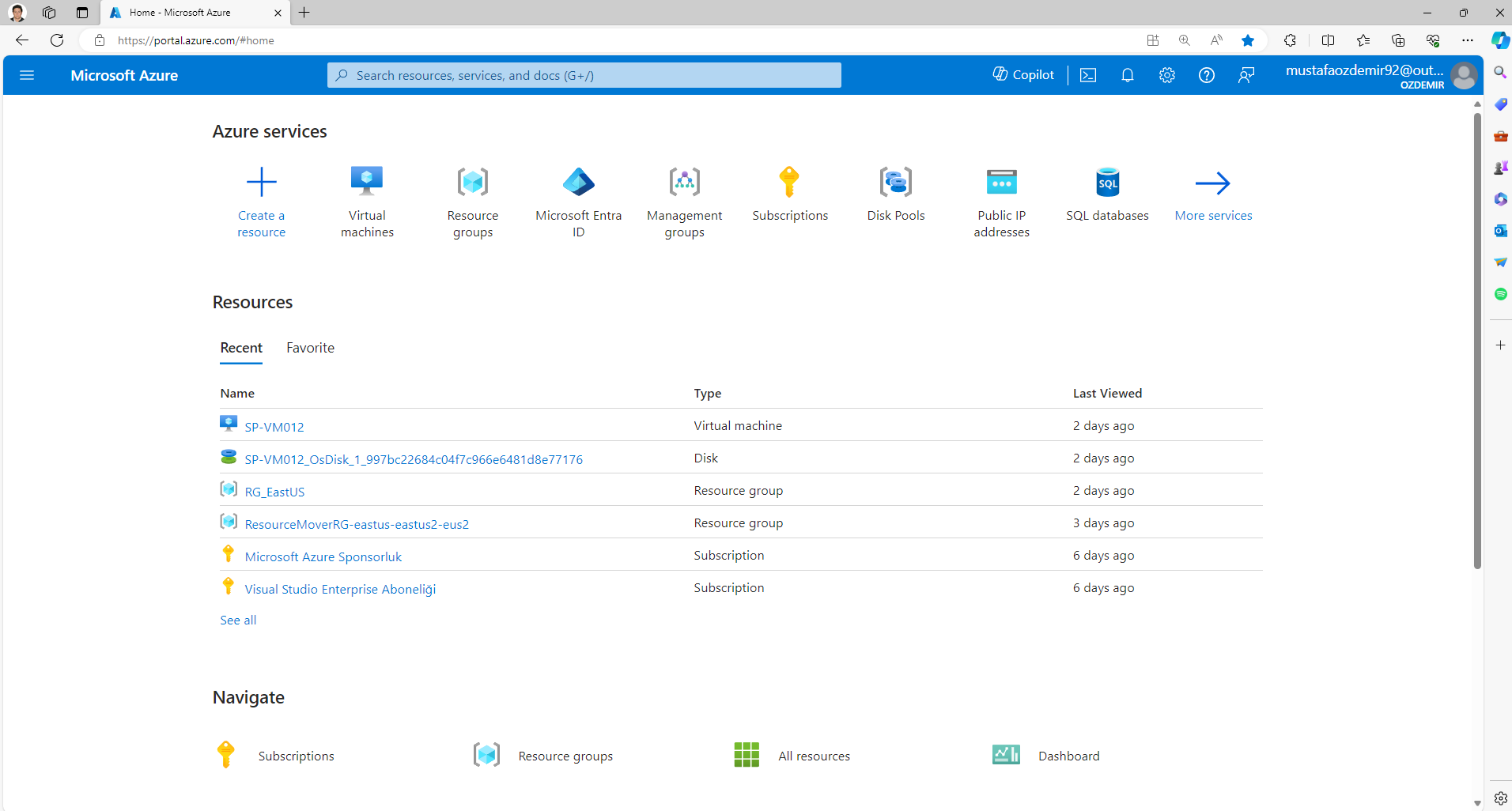The height and width of the screenshot is (811, 1512).
Task: Click the user account avatar
Action: tap(1465, 76)
